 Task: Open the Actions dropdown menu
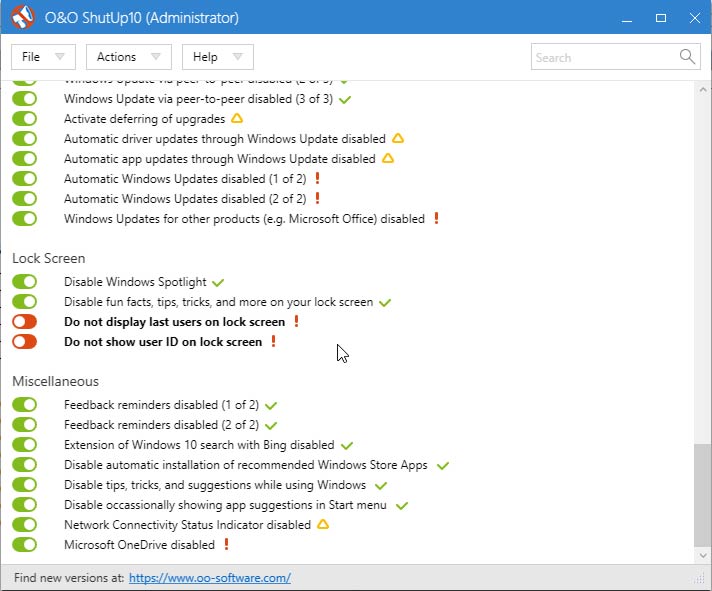click(129, 57)
